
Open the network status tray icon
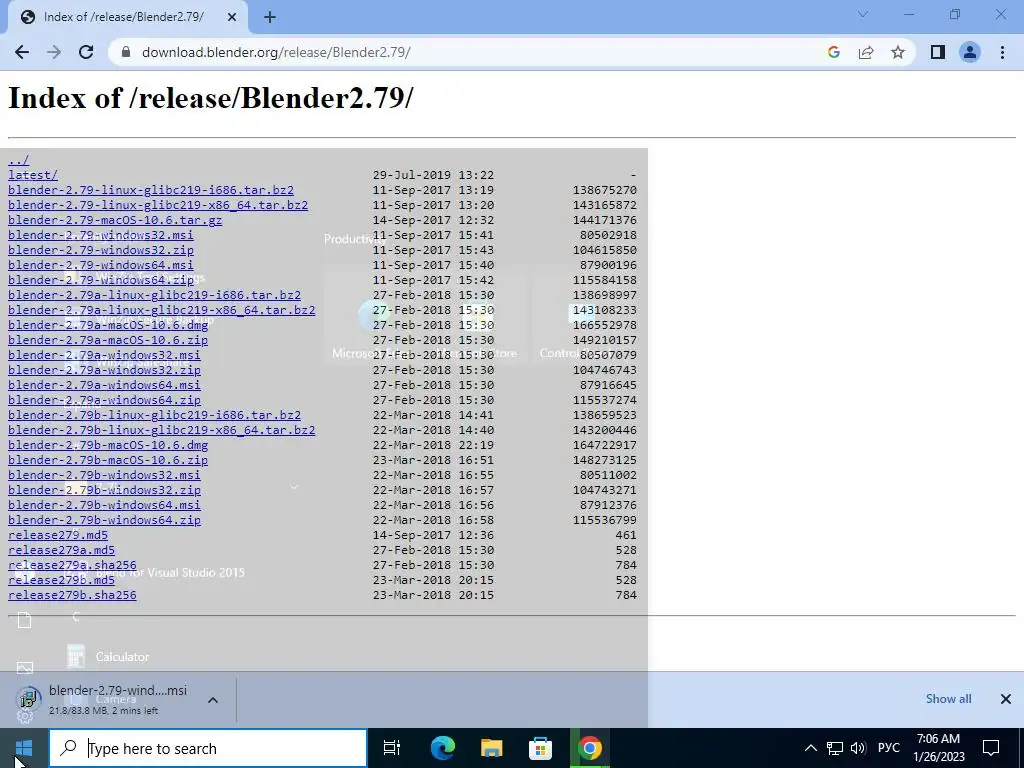tap(835, 748)
